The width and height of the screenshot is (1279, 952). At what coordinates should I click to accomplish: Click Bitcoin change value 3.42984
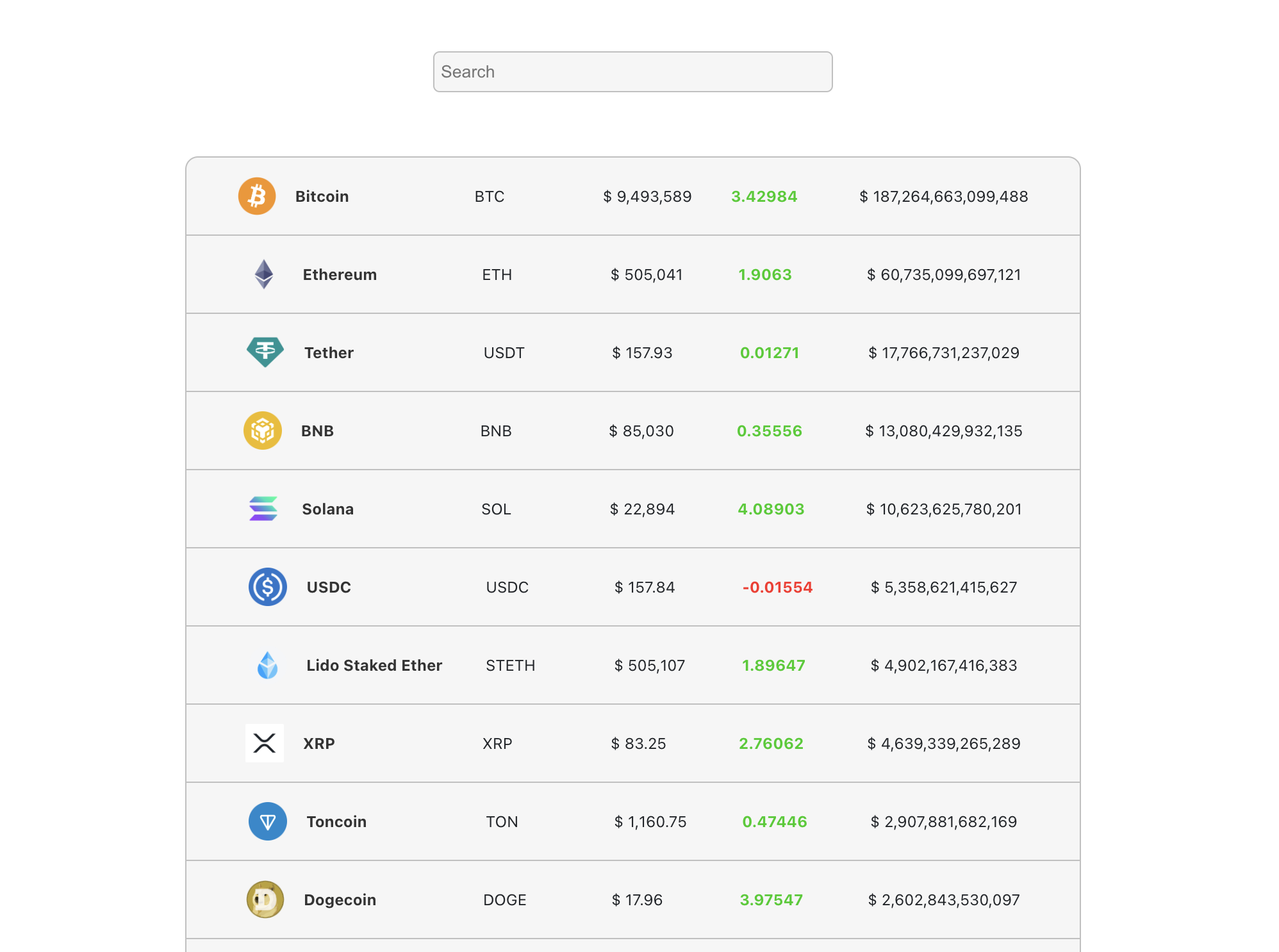click(764, 197)
